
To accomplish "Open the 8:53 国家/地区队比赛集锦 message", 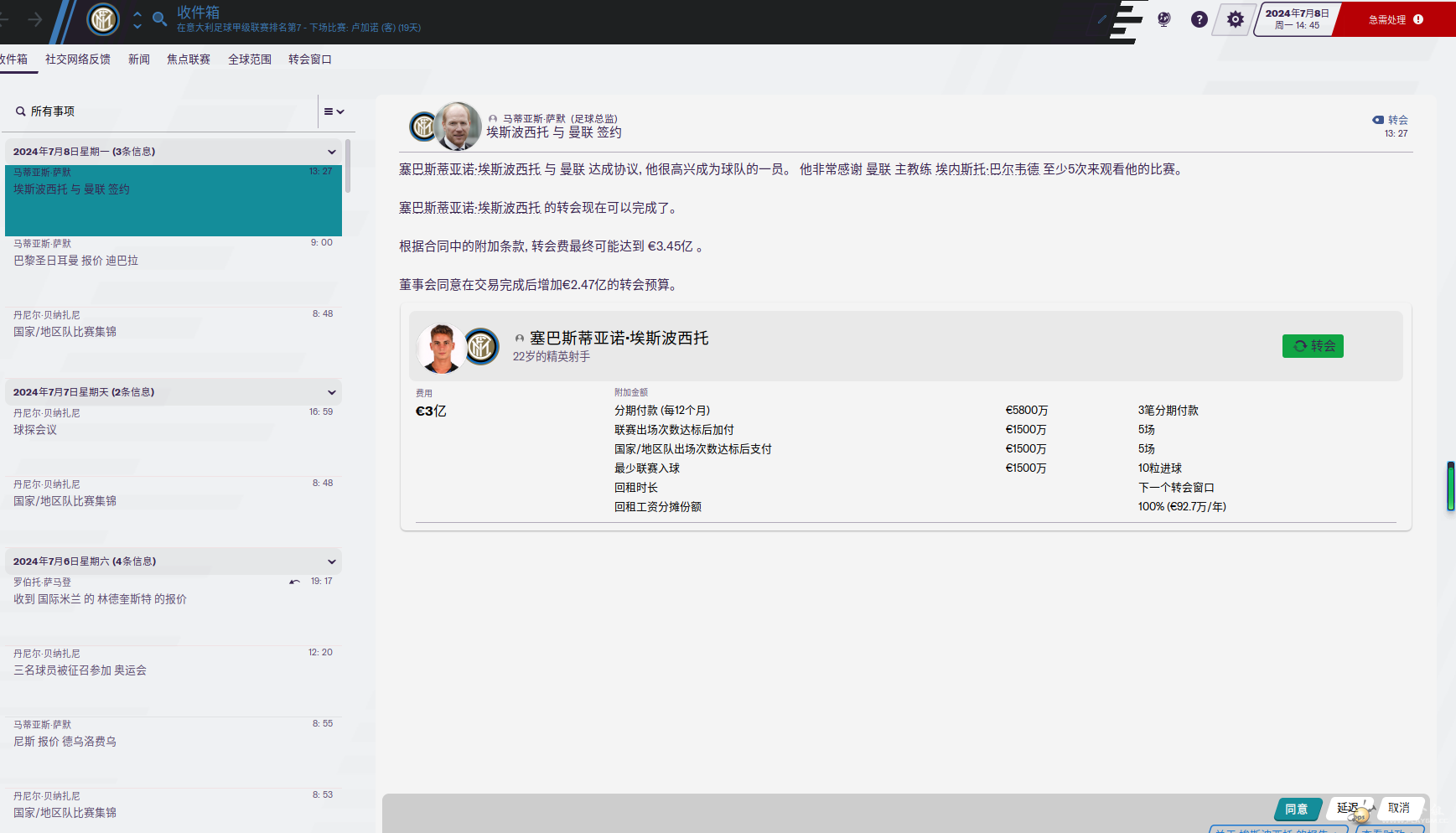I will coord(174,810).
